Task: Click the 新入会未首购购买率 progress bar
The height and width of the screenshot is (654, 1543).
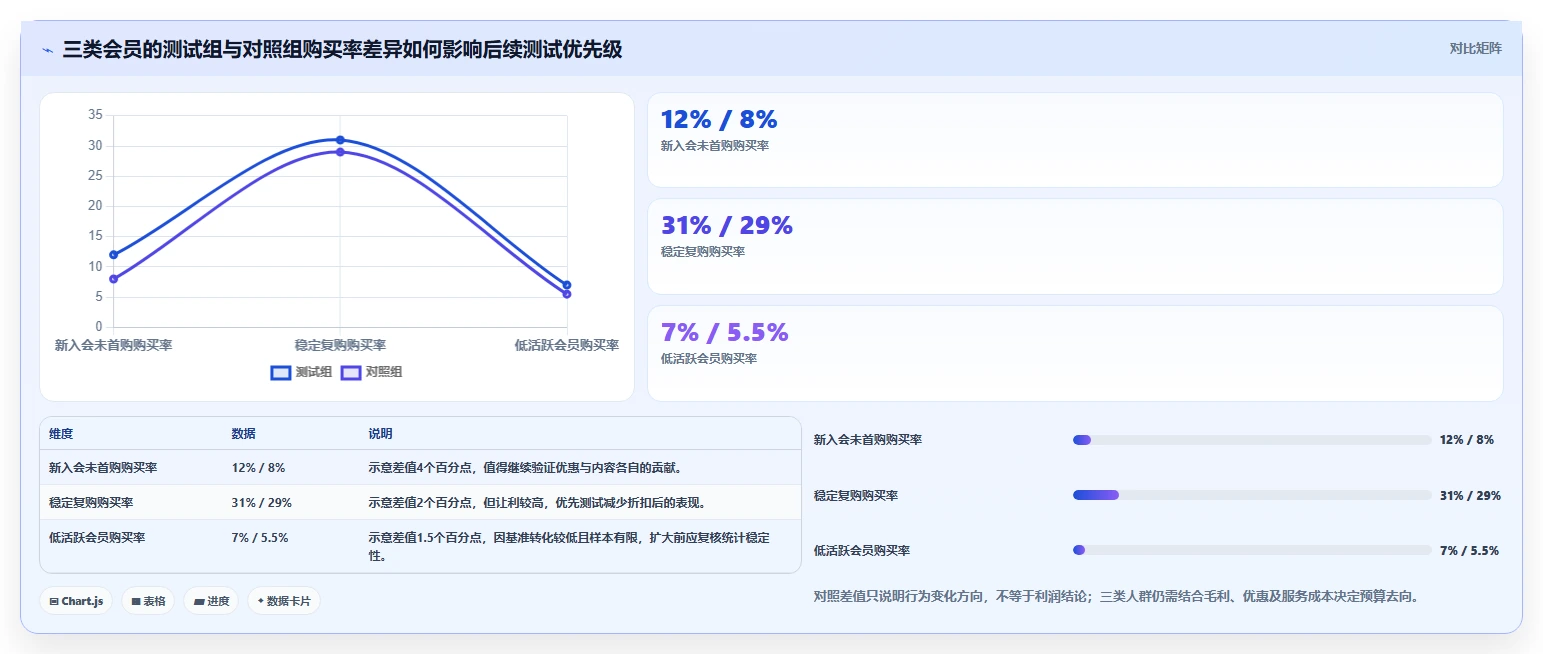Action: click(x=1252, y=440)
